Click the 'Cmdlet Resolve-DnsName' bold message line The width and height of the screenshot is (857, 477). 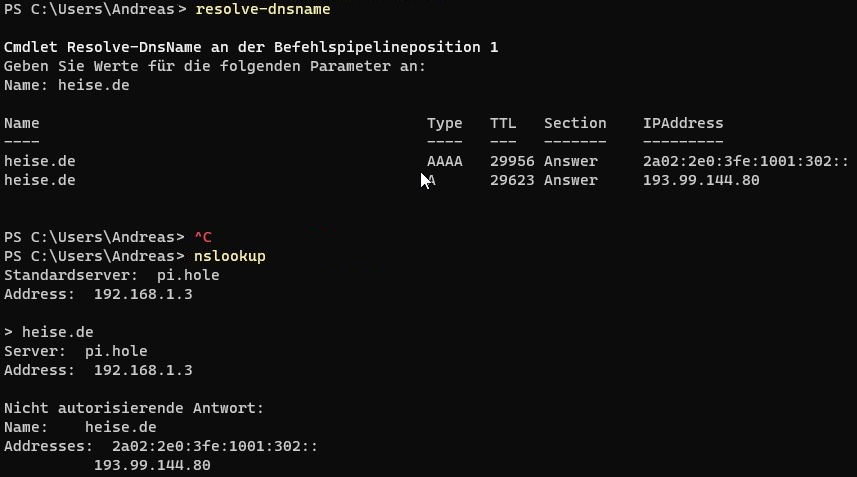pyautogui.click(x=251, y=48)
